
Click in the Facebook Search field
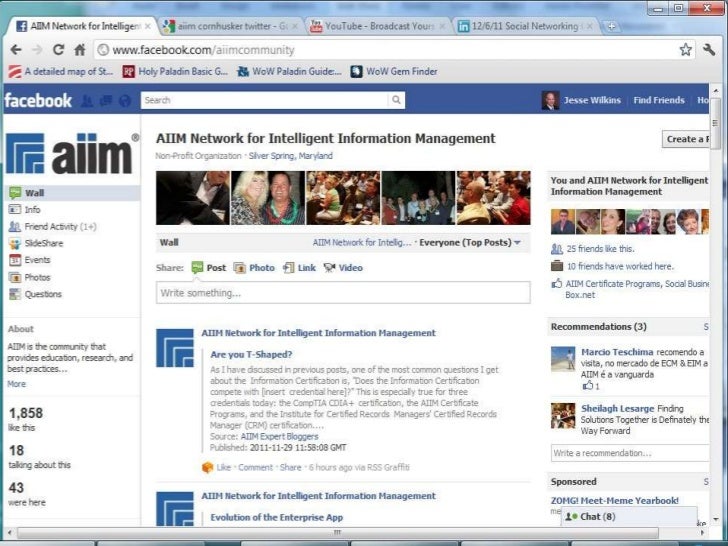(x=265, y=100)
